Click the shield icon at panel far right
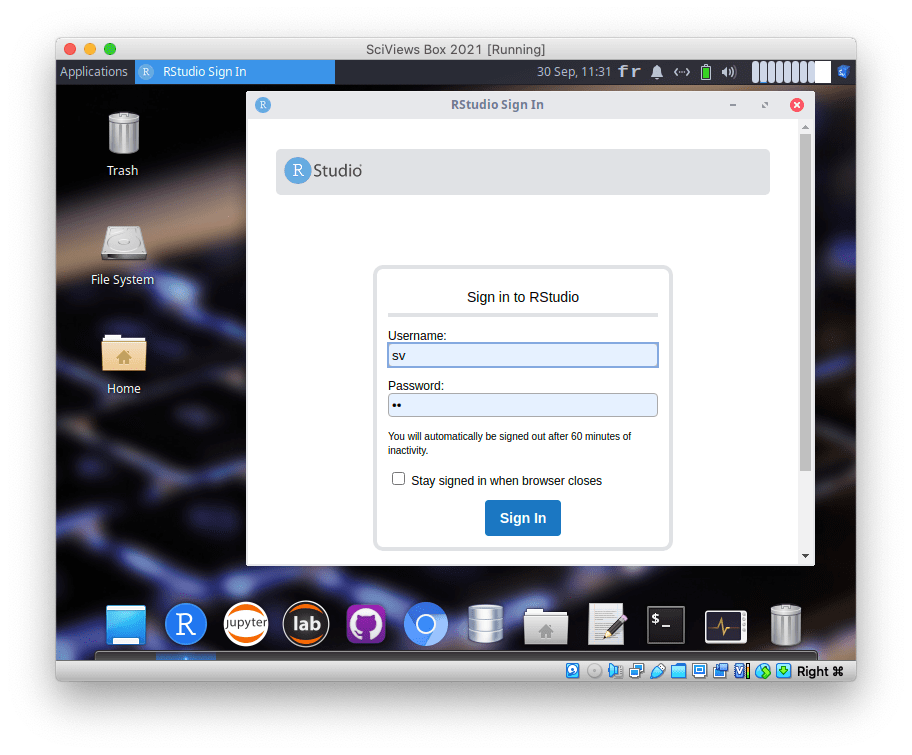This screenshot has height=755, width=912. (x=843, y=72)
